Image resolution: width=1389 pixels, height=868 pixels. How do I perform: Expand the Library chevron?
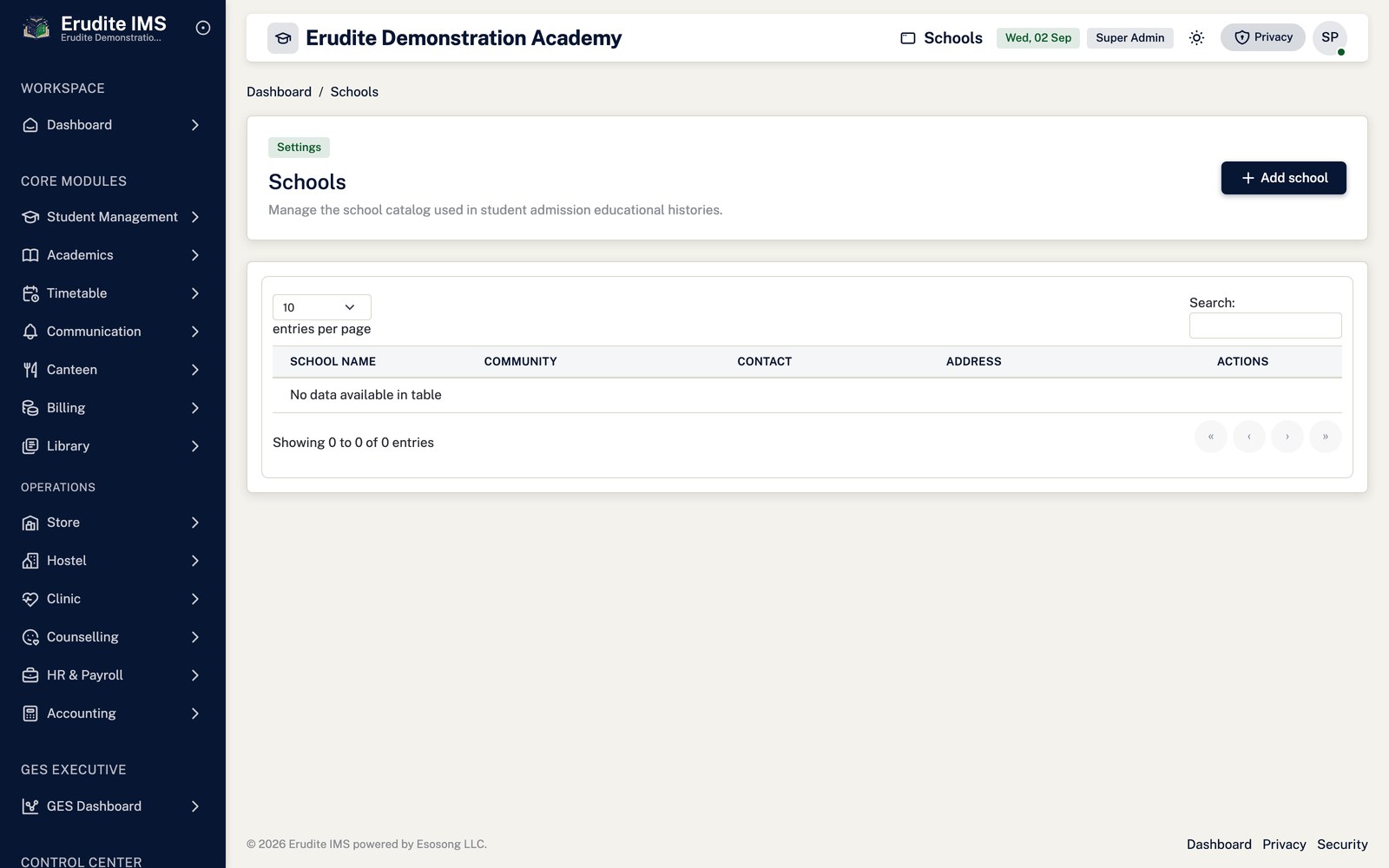coord(195,446)
